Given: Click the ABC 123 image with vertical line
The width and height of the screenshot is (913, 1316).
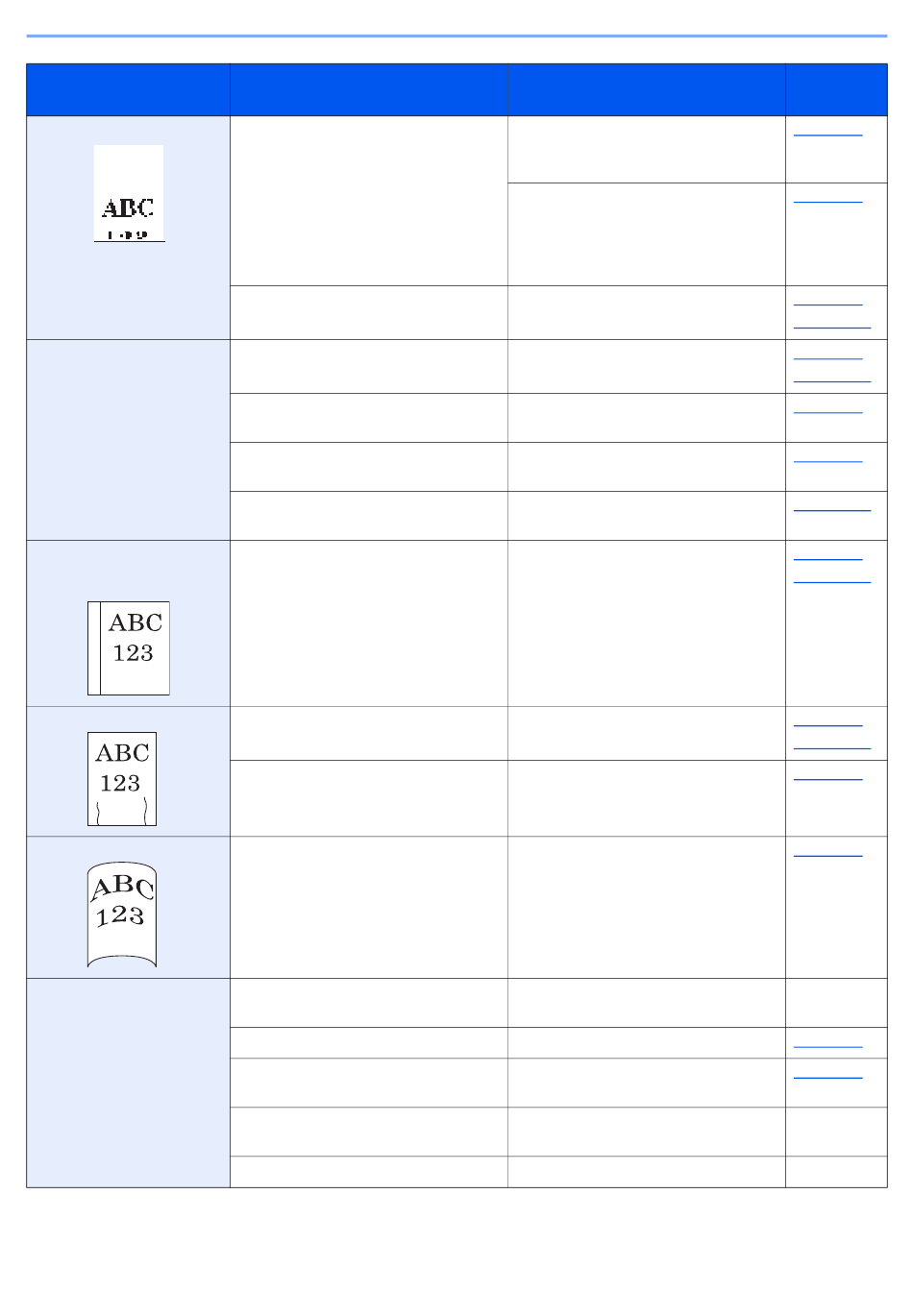Looking at the screenshot, I should 129,648.
